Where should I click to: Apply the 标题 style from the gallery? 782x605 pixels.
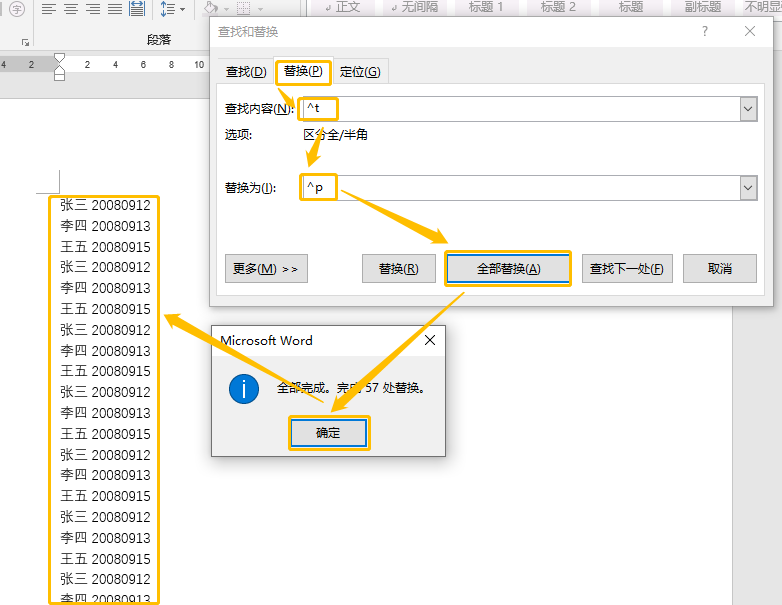(x=630, y=7)
